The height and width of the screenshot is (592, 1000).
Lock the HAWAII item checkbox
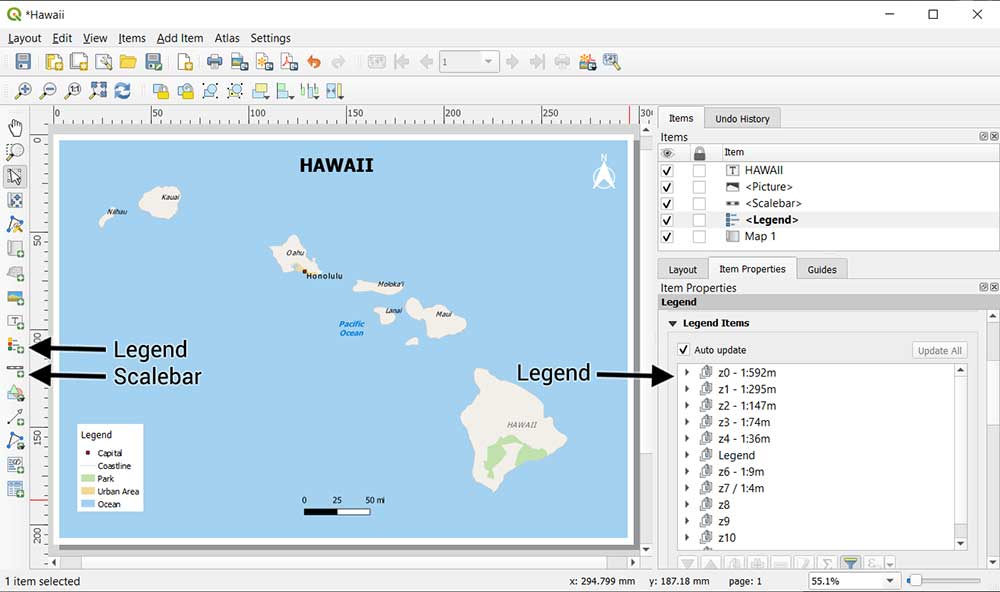[x=700, y=170]
